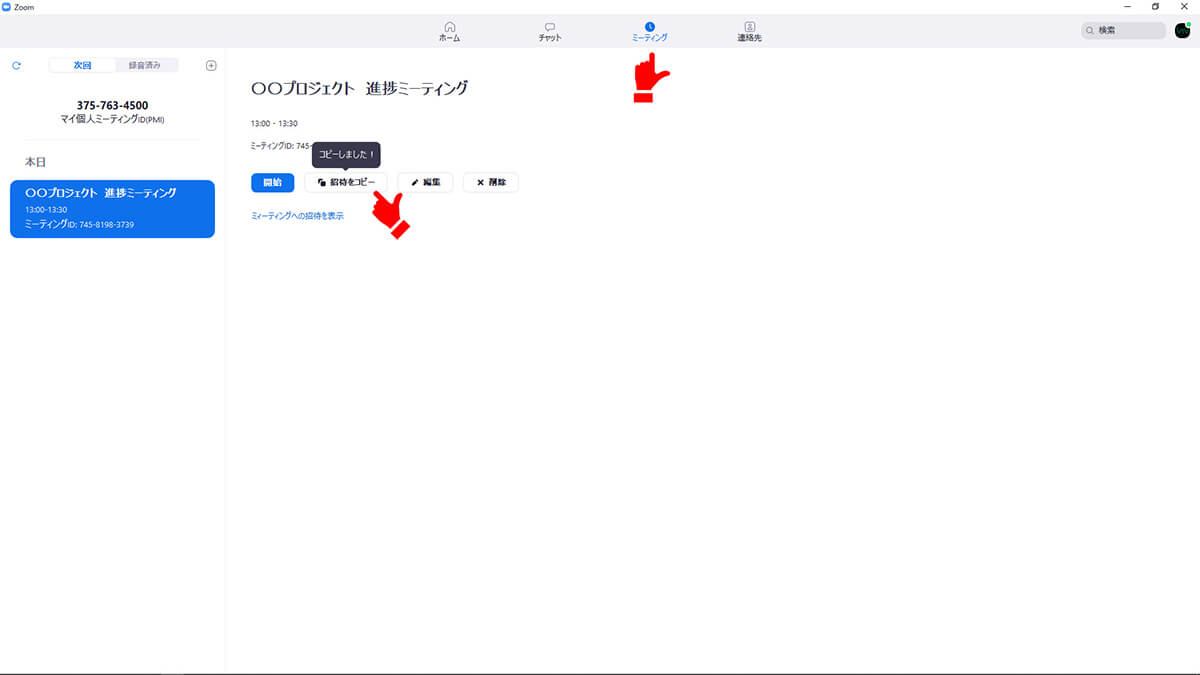Select the personal meeting ID 375-763-4500 entry
1200x675 pixels.
[x=112, y=111]
